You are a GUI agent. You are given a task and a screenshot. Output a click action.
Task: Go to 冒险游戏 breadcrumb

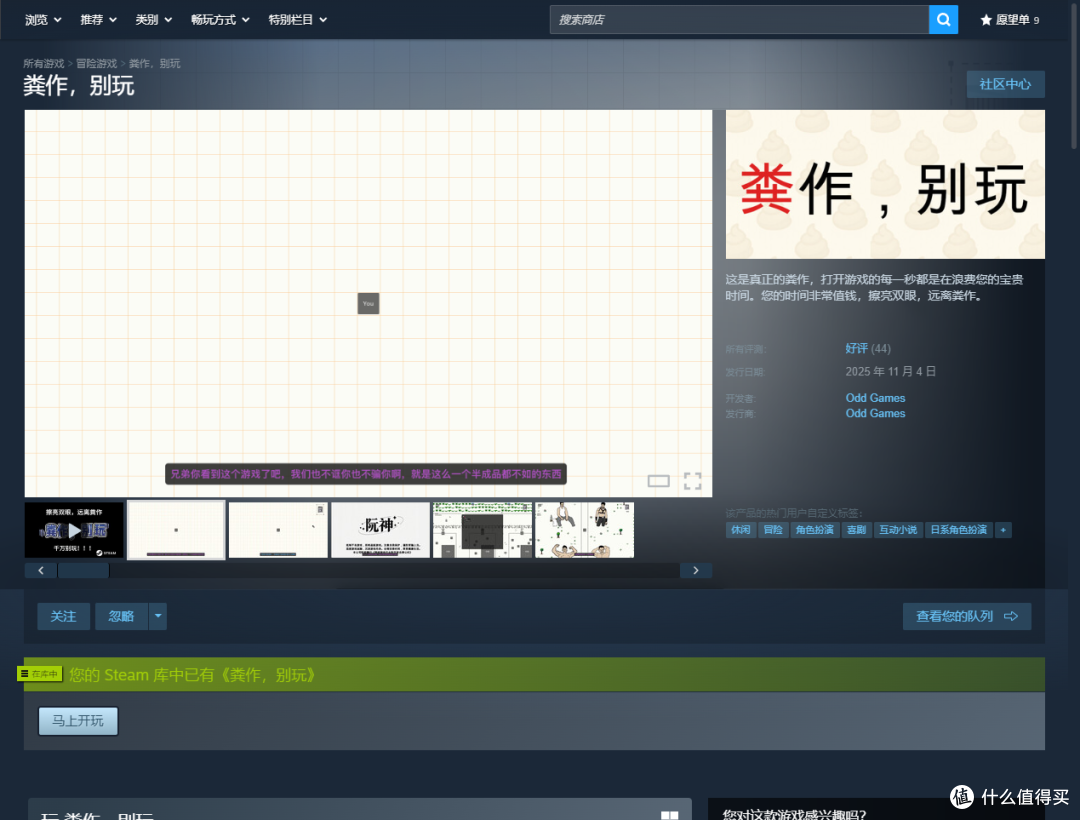tap(96, 63)
